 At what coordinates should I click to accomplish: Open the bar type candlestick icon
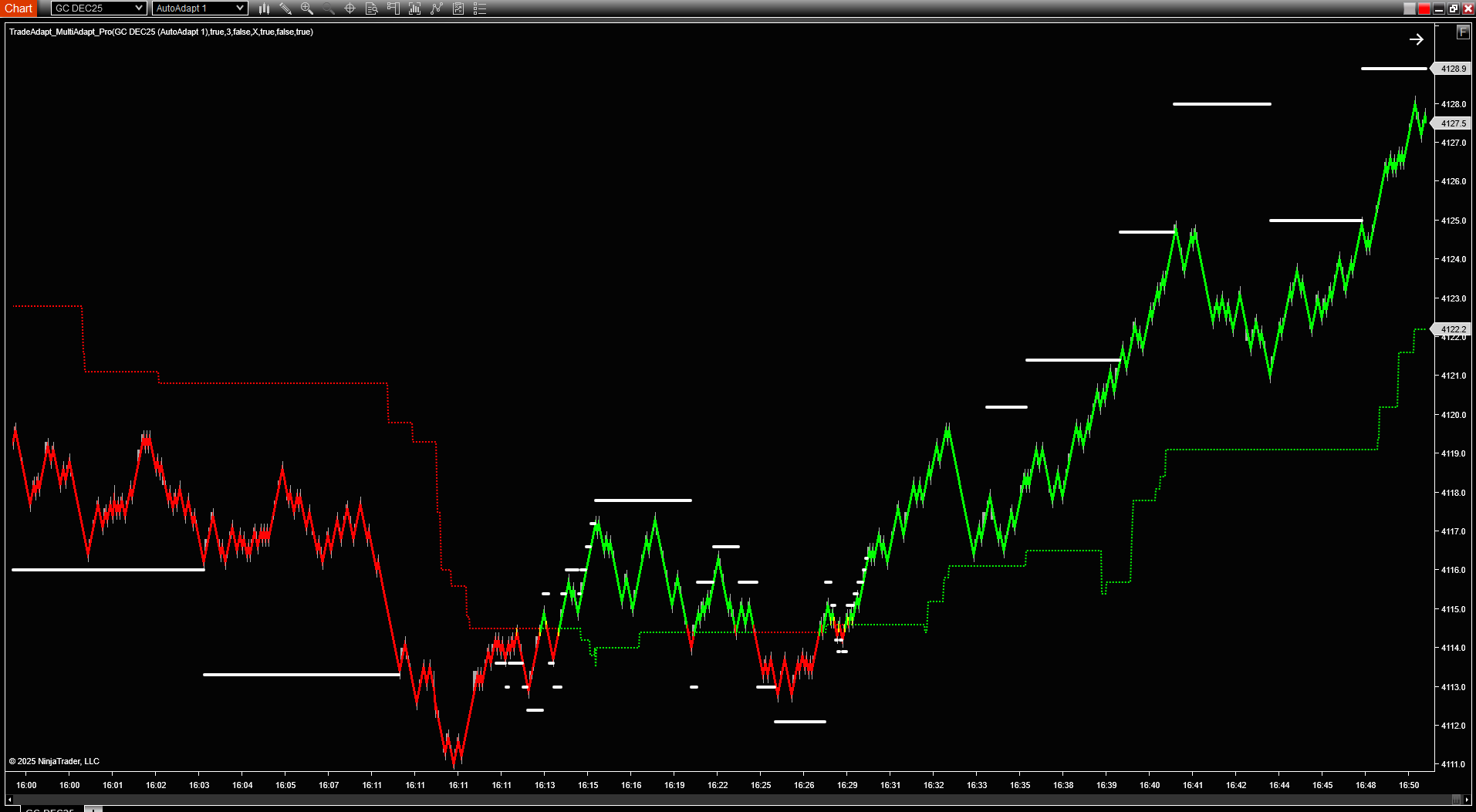[264, 8]
